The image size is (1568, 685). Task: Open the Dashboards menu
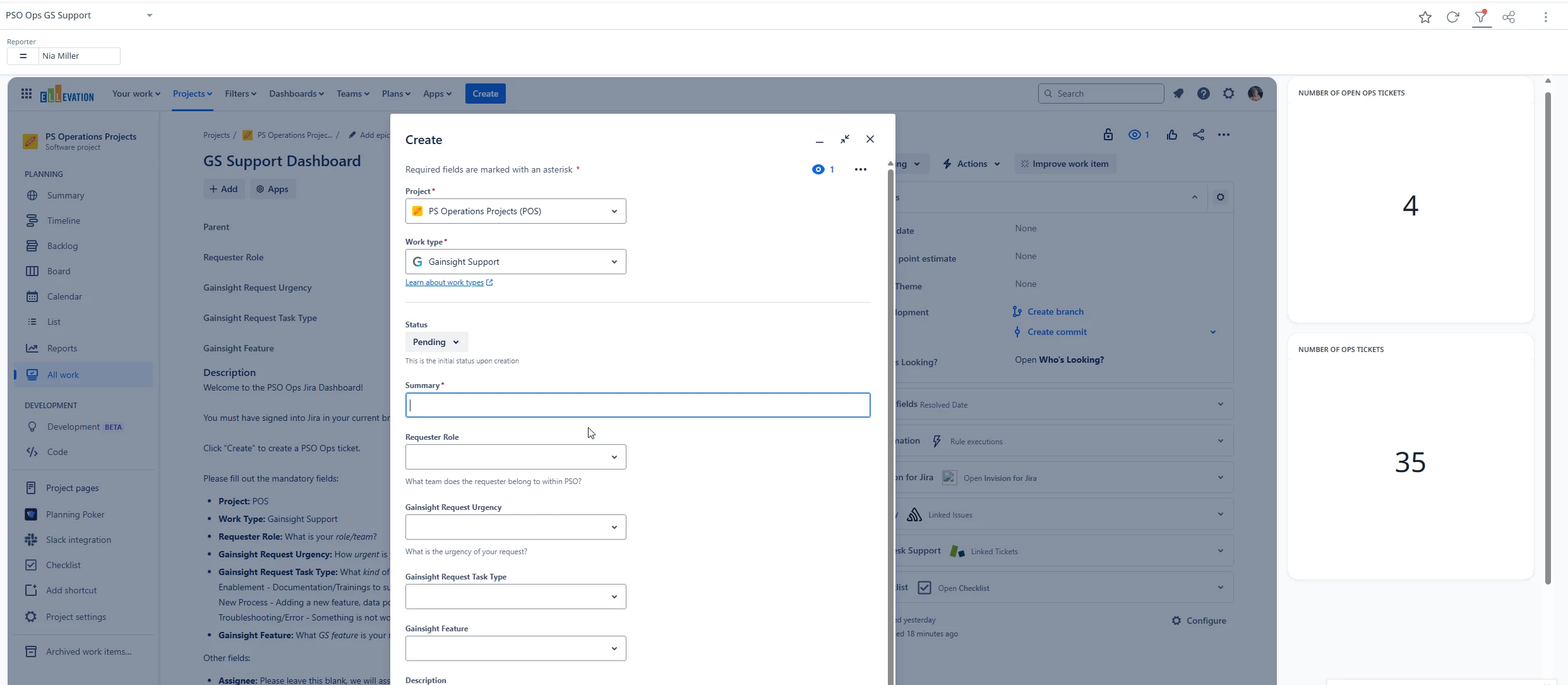click(296, 94)
